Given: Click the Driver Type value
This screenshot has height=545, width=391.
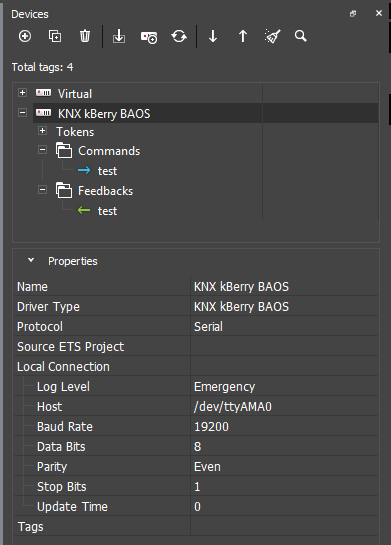Looking at the screenshot, I should (284, 307).
